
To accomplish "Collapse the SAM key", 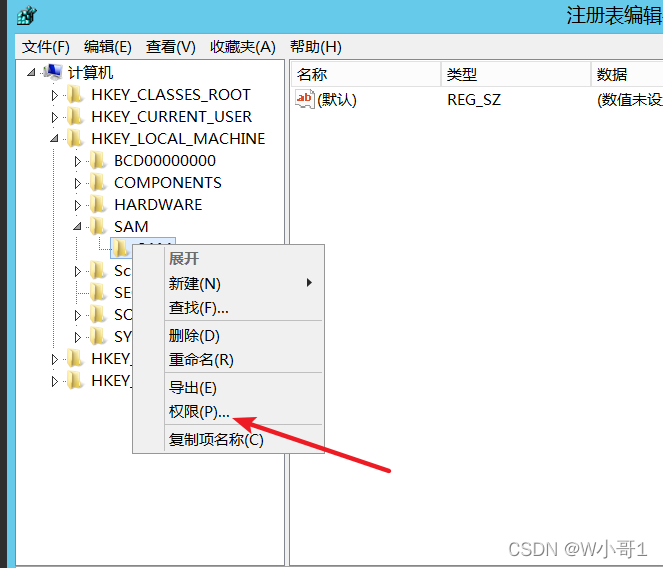I will tap(77, 227).
